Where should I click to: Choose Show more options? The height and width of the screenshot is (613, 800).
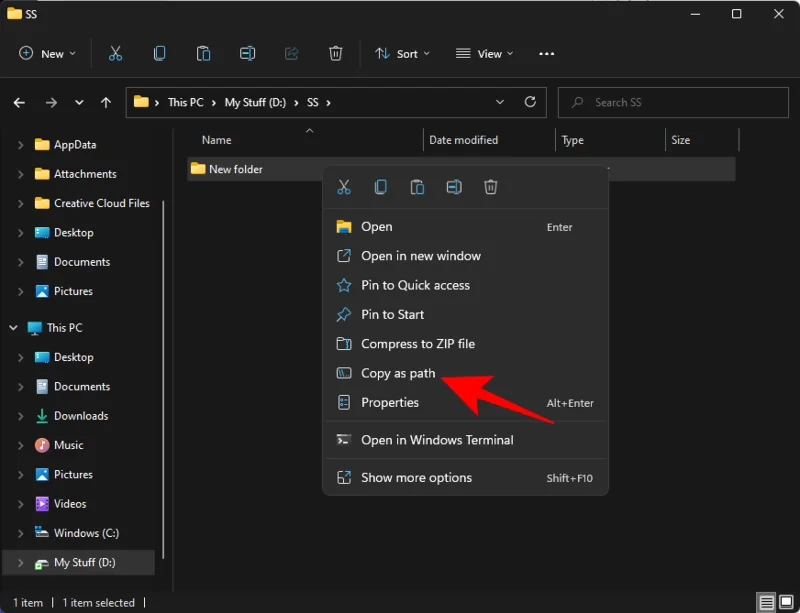pyautogui.click(x=465, y=478)
